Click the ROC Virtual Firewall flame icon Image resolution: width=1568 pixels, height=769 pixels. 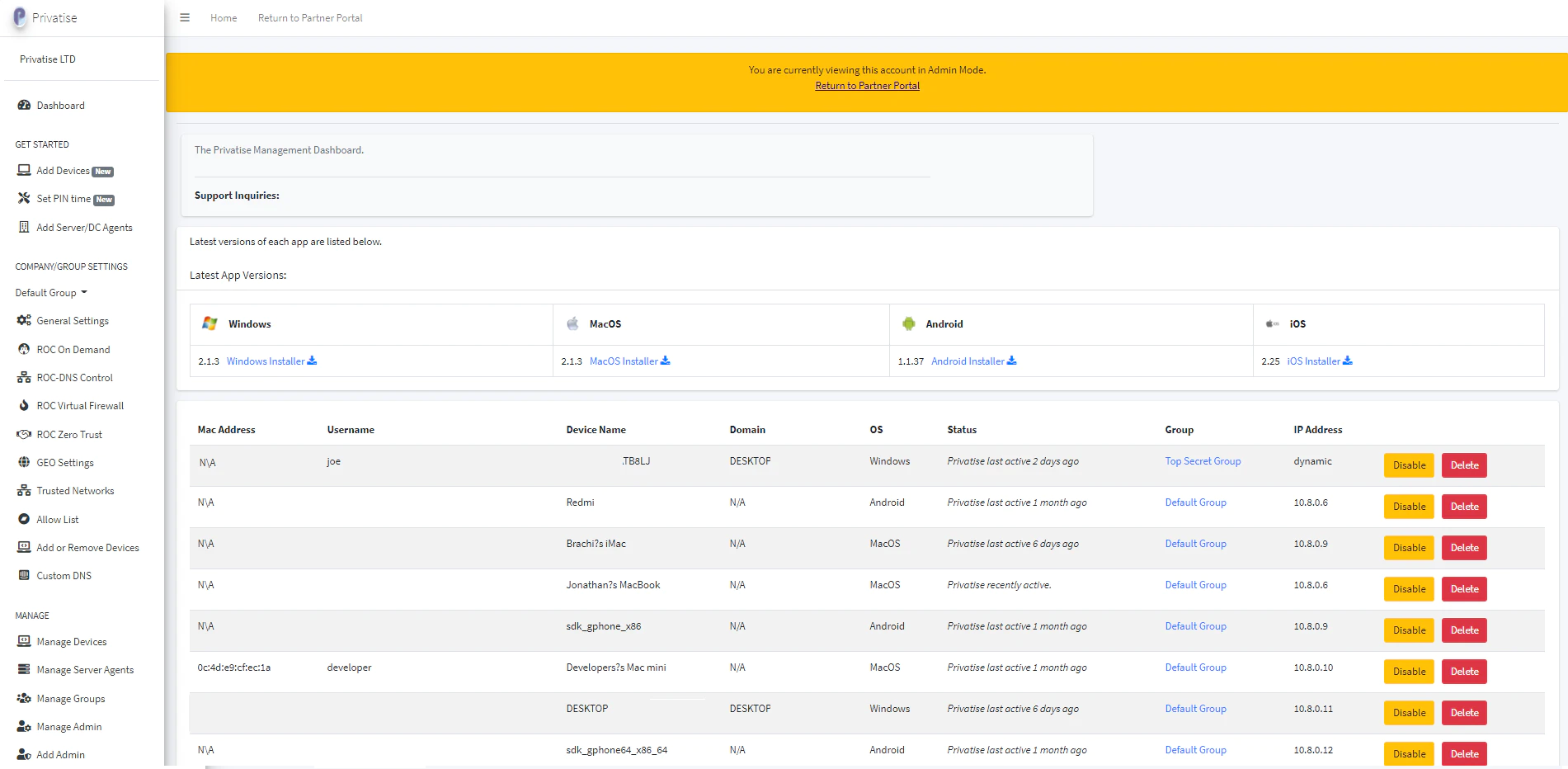pyautogui.click(x=24, y=406)
